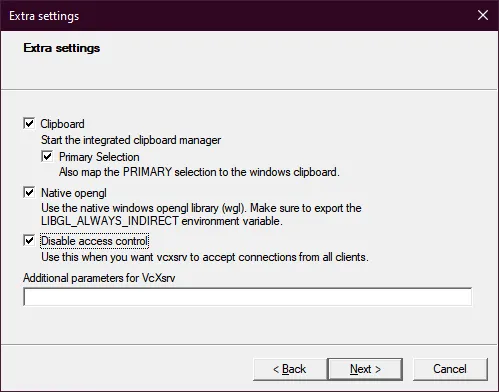Focus the Additional parameters for VcXsrv field
Screen dimensions: 499x392
click(x=248, y=297)
